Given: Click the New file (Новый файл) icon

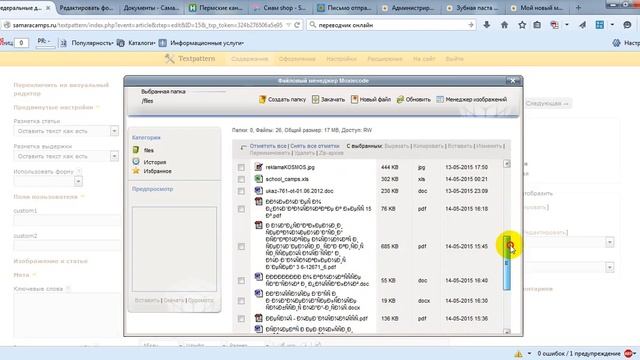Looking at the screenshot, I should 354,99.
